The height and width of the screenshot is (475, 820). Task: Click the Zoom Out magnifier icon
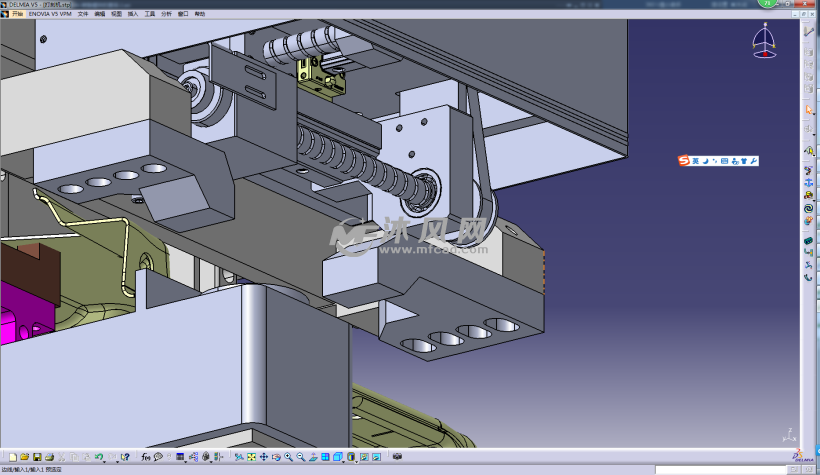click(x=300, y=457)
